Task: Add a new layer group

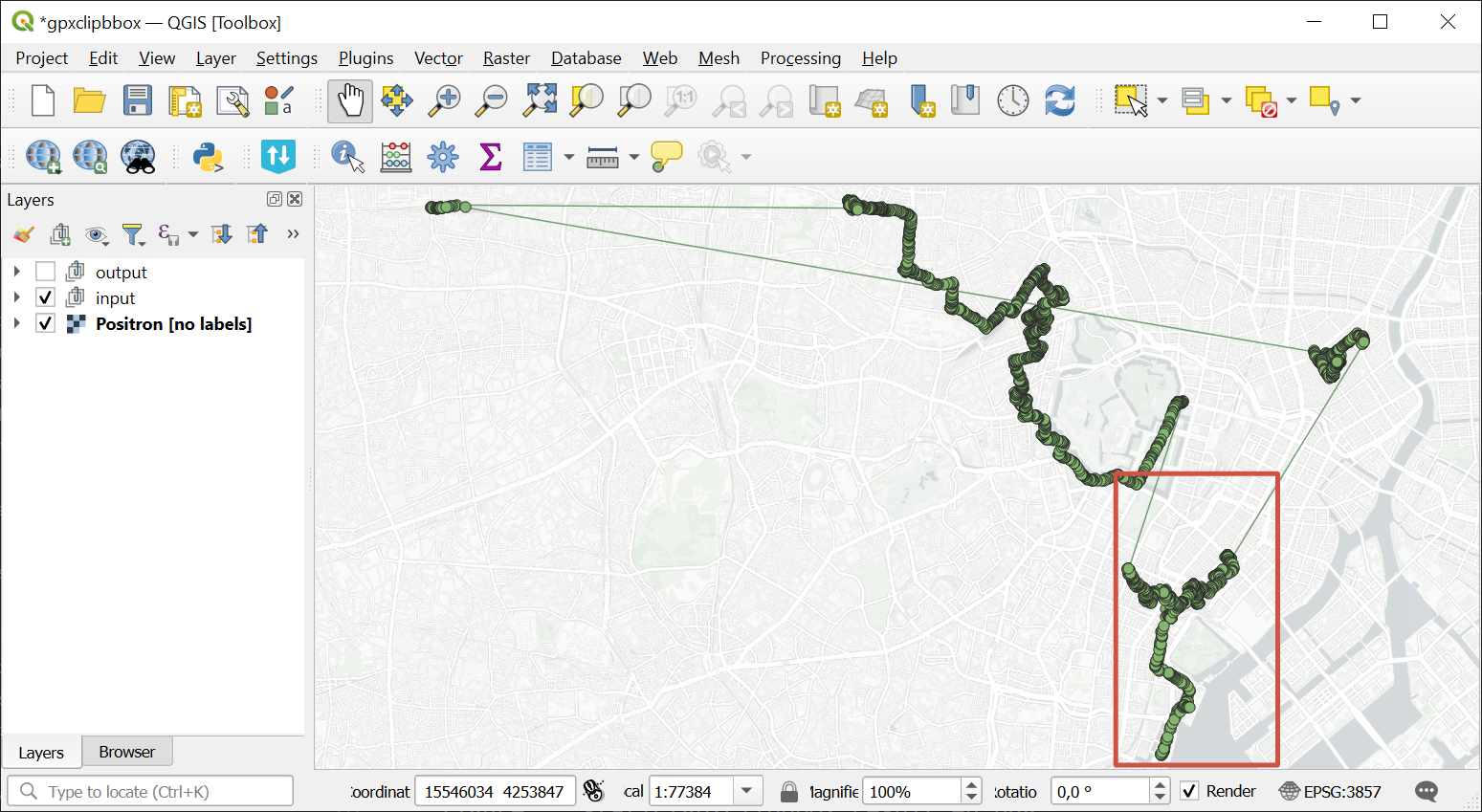Action: pyautogui.click(x=60, y=233)
